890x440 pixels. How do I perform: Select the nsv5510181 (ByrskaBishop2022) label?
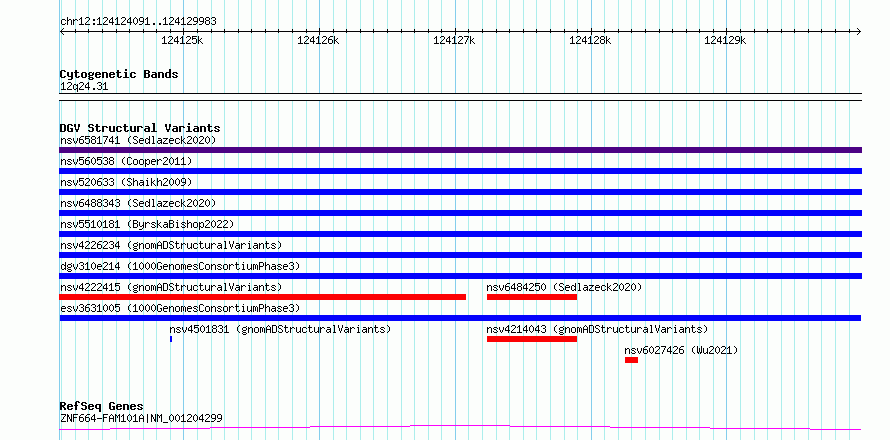pos(147,224)
